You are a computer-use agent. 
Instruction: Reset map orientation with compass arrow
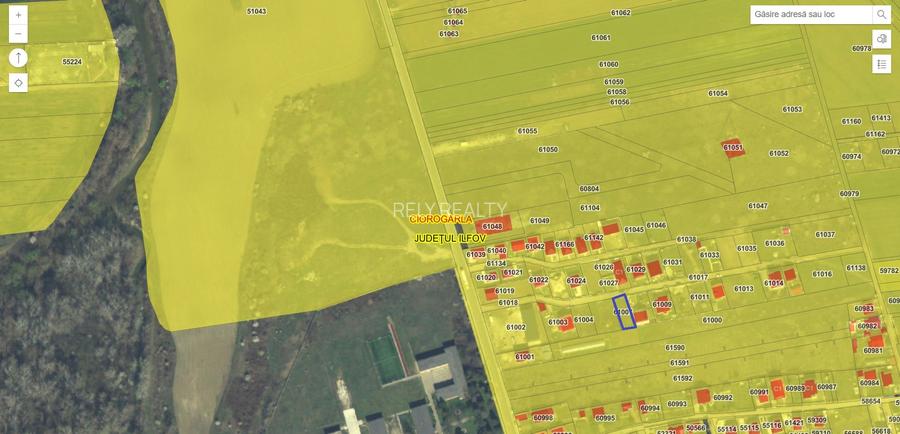pyautogui.click(x=18, y=58)
